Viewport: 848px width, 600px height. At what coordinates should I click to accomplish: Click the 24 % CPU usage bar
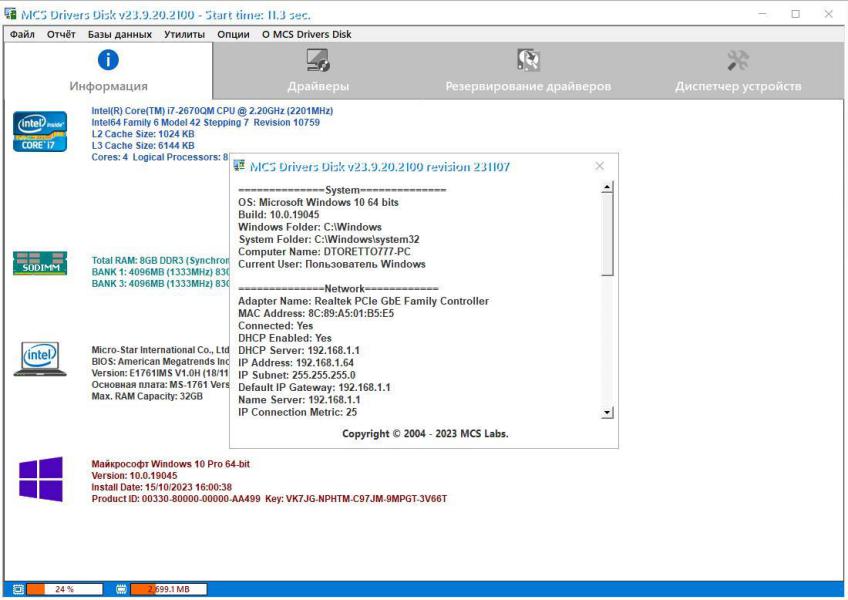(x=64, y=589)
